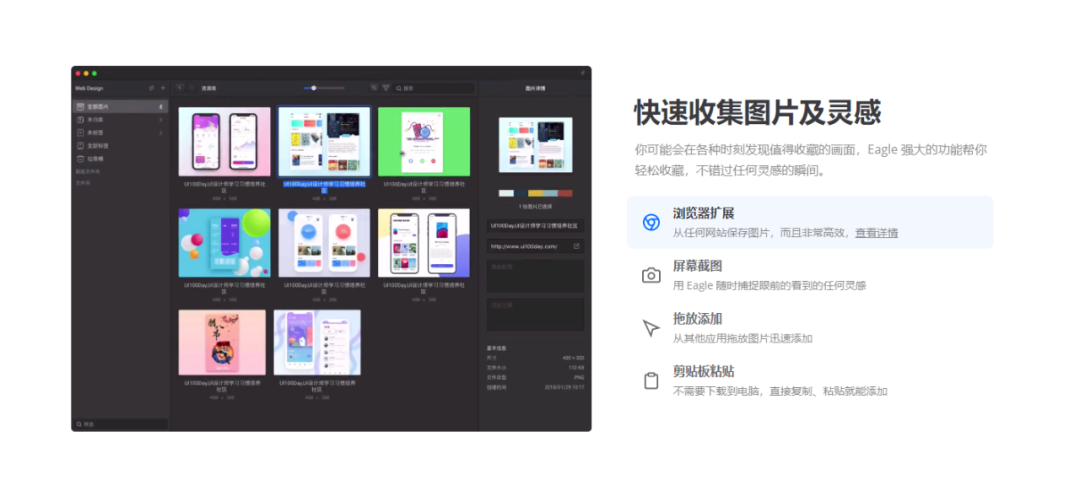Click the add notes field in details
This screenshot has width=1080, height=480.
(x=535, y=314)
